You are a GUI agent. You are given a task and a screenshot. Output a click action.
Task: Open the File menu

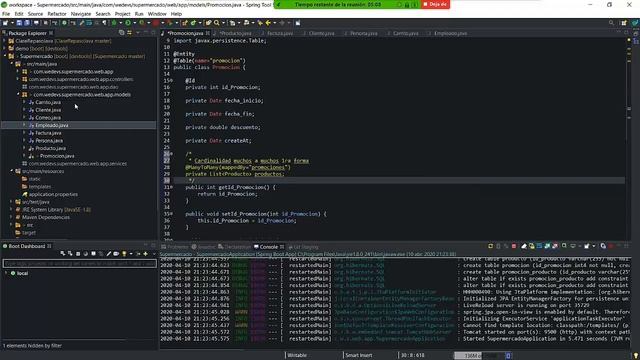coord(6,14)
